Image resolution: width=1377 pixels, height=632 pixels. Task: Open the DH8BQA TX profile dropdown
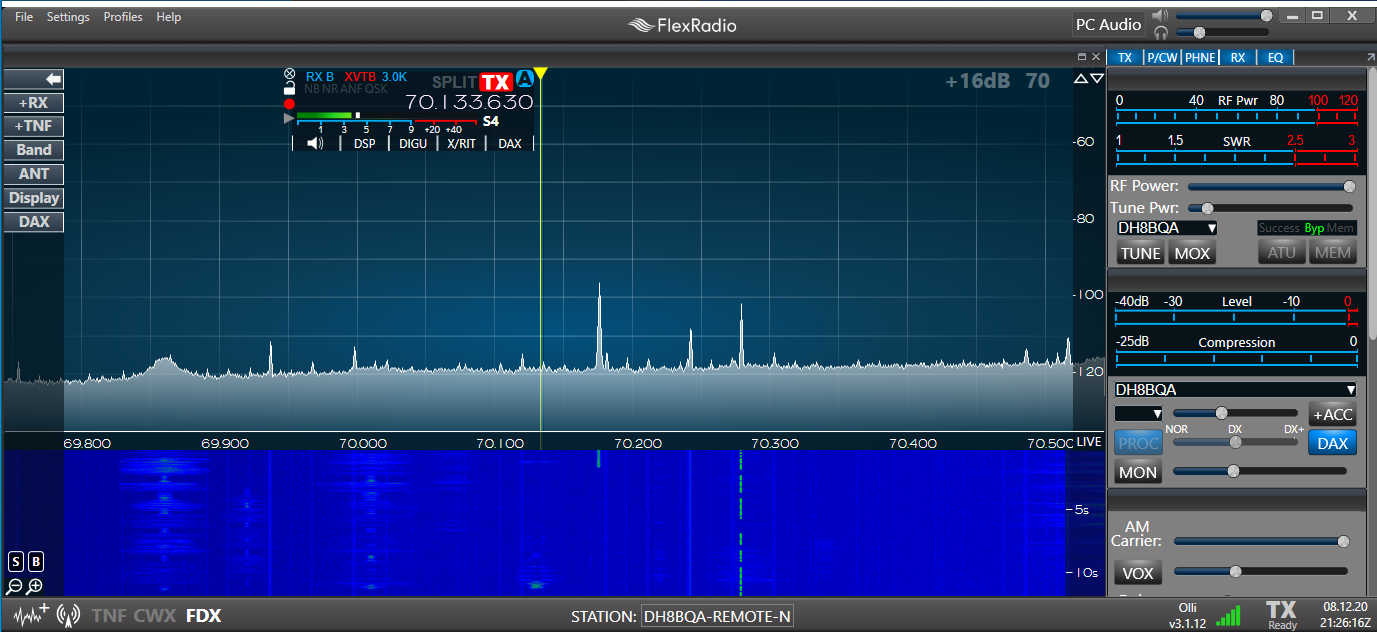point(1167,228)
